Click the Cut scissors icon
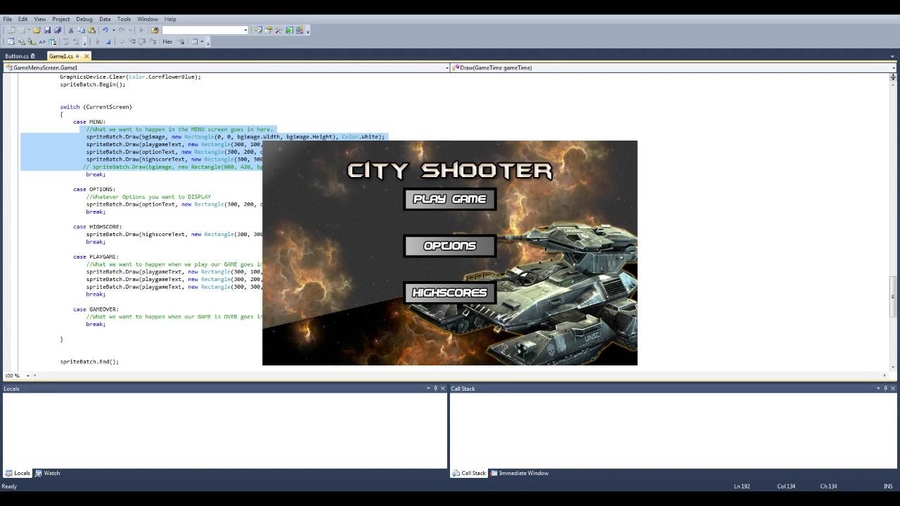This screenshot has height=506, width=900. [71, 30]
